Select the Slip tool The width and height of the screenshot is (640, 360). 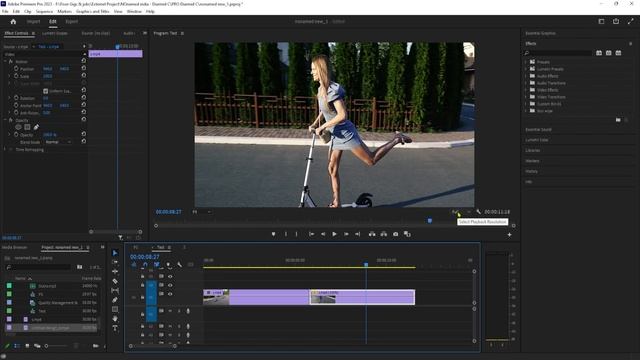(x=115, y=291)
